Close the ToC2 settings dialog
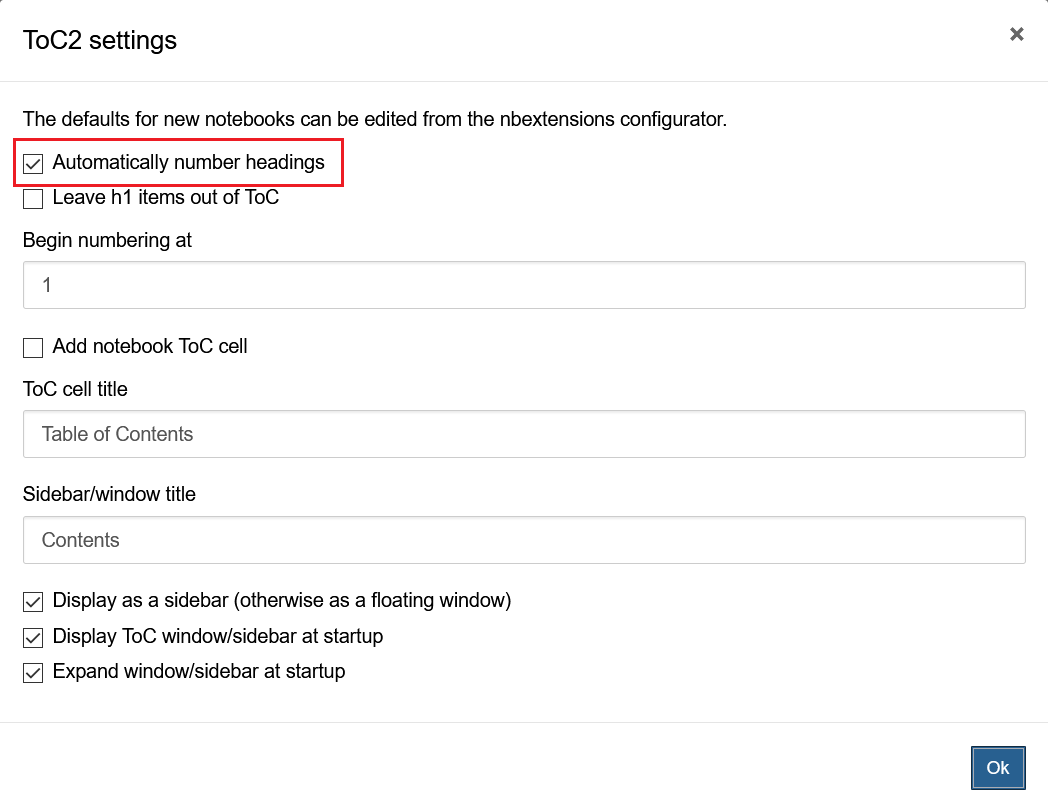 click(1016, 33)
